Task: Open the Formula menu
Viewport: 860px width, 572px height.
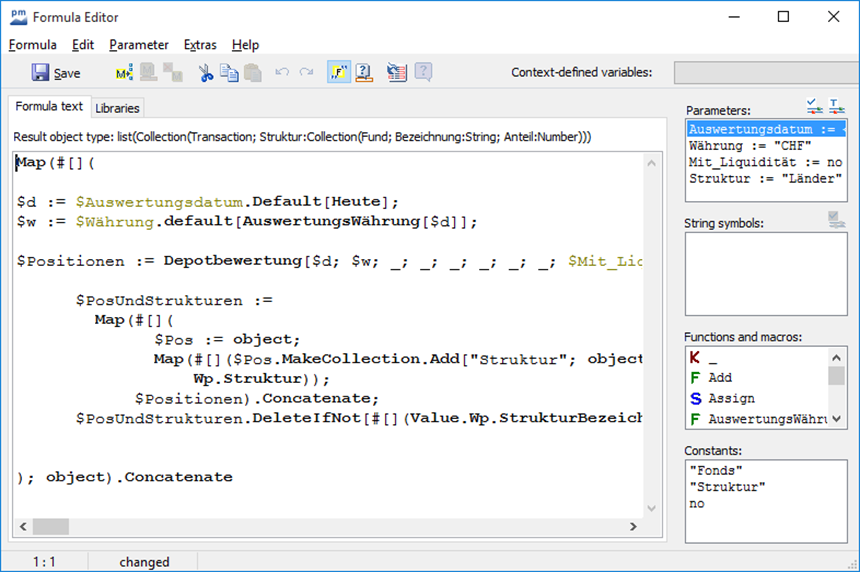Action: point(32,45)
